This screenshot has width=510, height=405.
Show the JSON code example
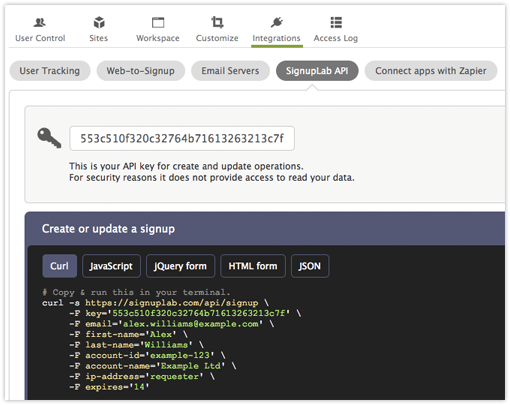coord(310,266)
